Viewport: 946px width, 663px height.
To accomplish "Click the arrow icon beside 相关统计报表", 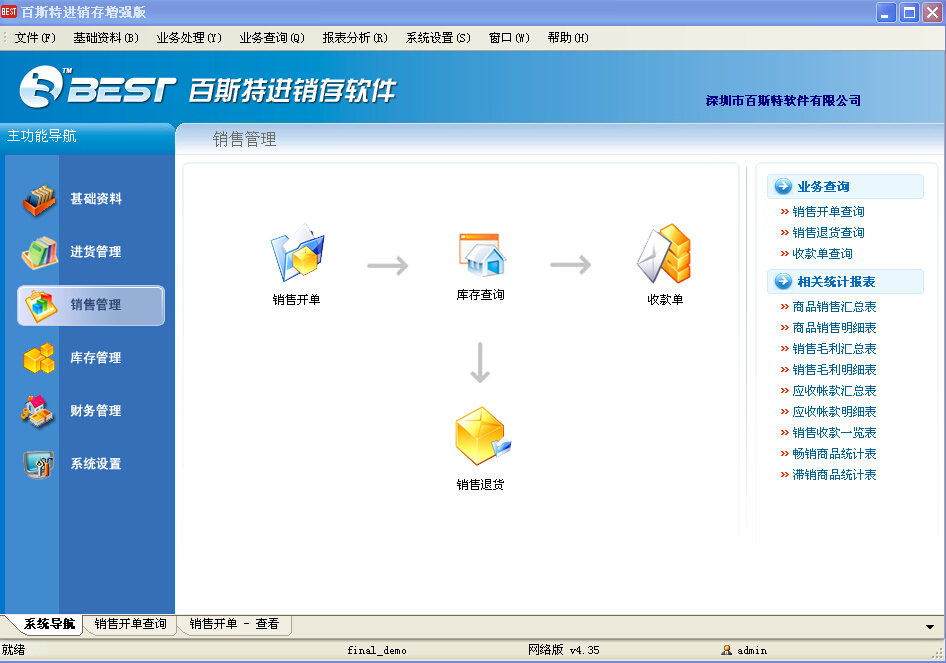I will [x=783, y=281].
